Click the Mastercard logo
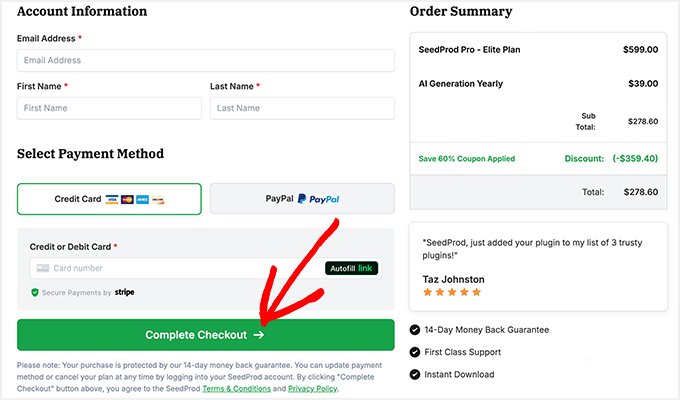680x400 pixels. pos(127,199)
